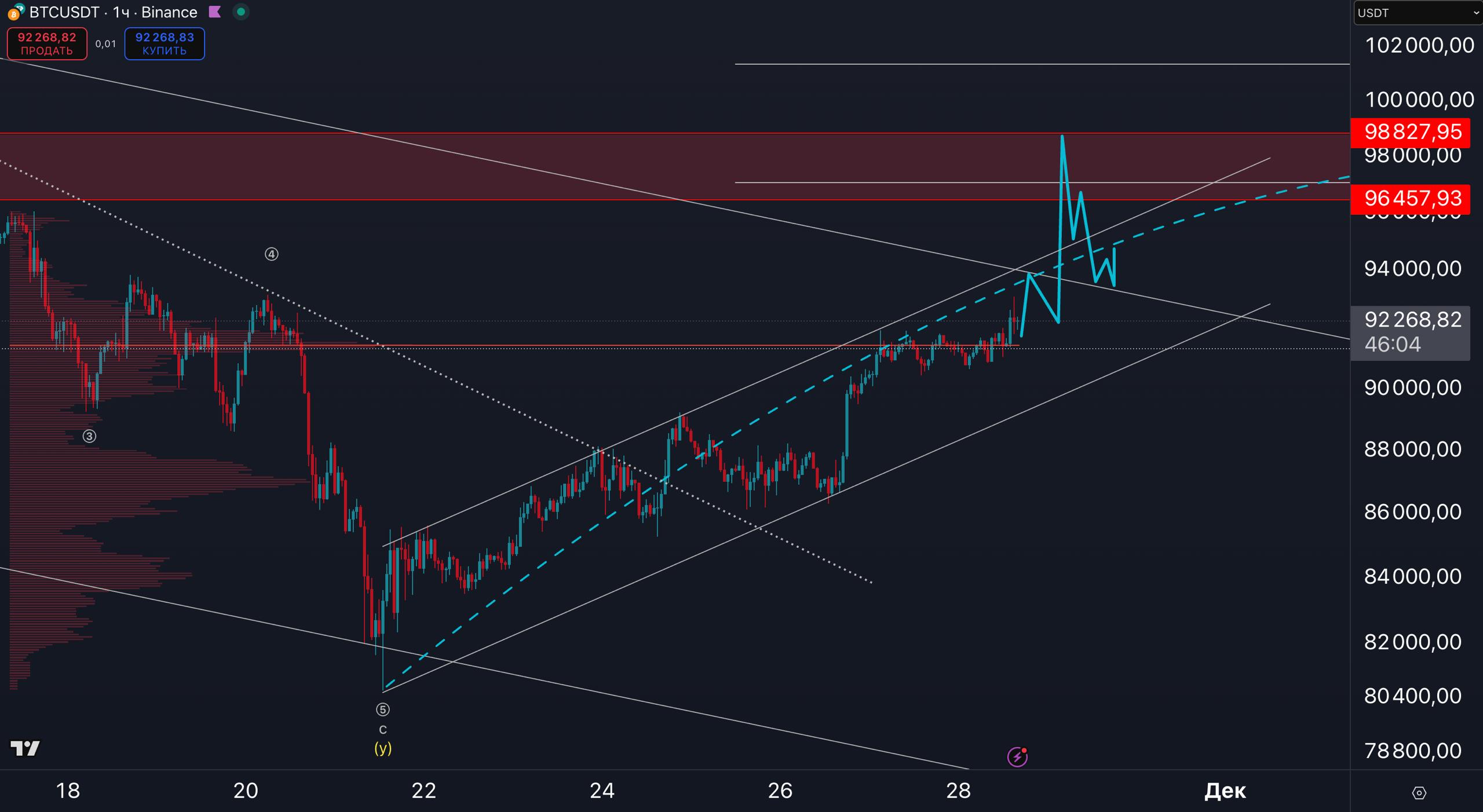Click the red 98 827,95 price label

click(1412, 132)
